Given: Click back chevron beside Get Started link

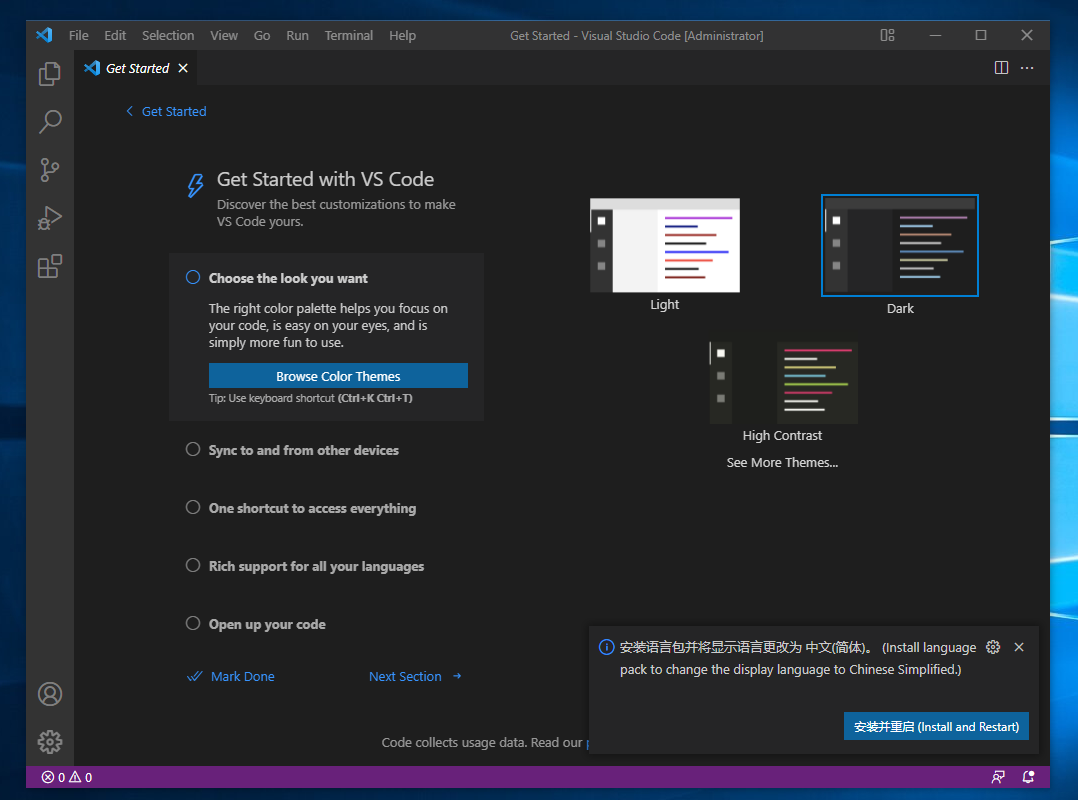Looking at the screenshot, I should coord(129,111).
